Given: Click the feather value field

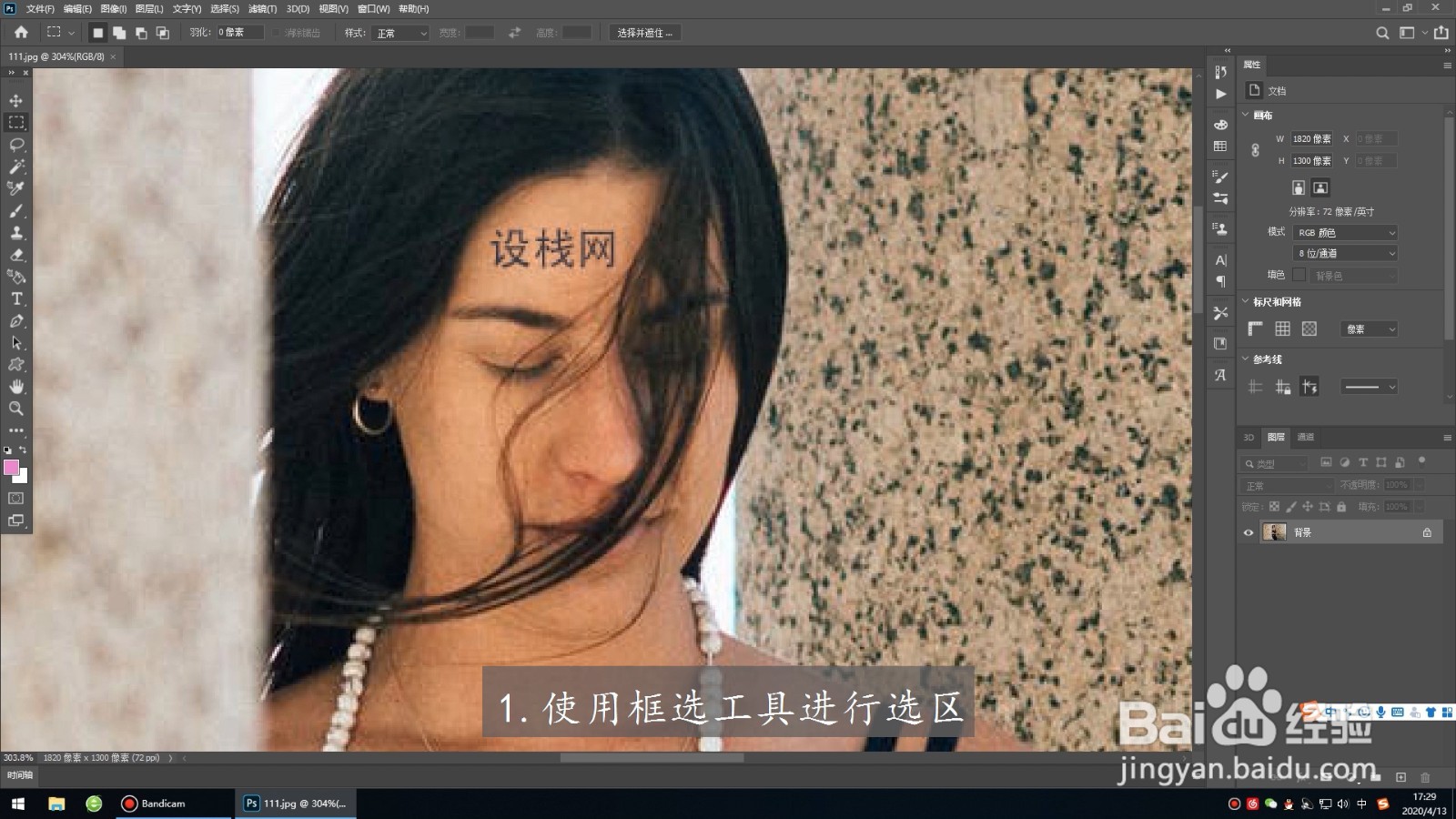Looking at the screenshot, I should click(x=239, y=33).
